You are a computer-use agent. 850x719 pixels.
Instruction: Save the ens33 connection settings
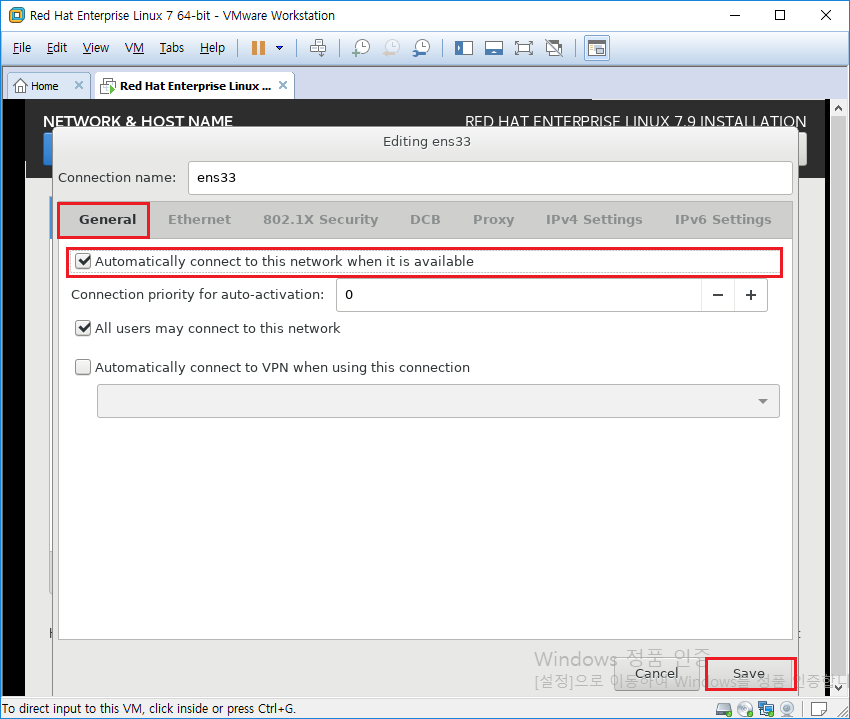pyautogui.click(x=750, y=674)
